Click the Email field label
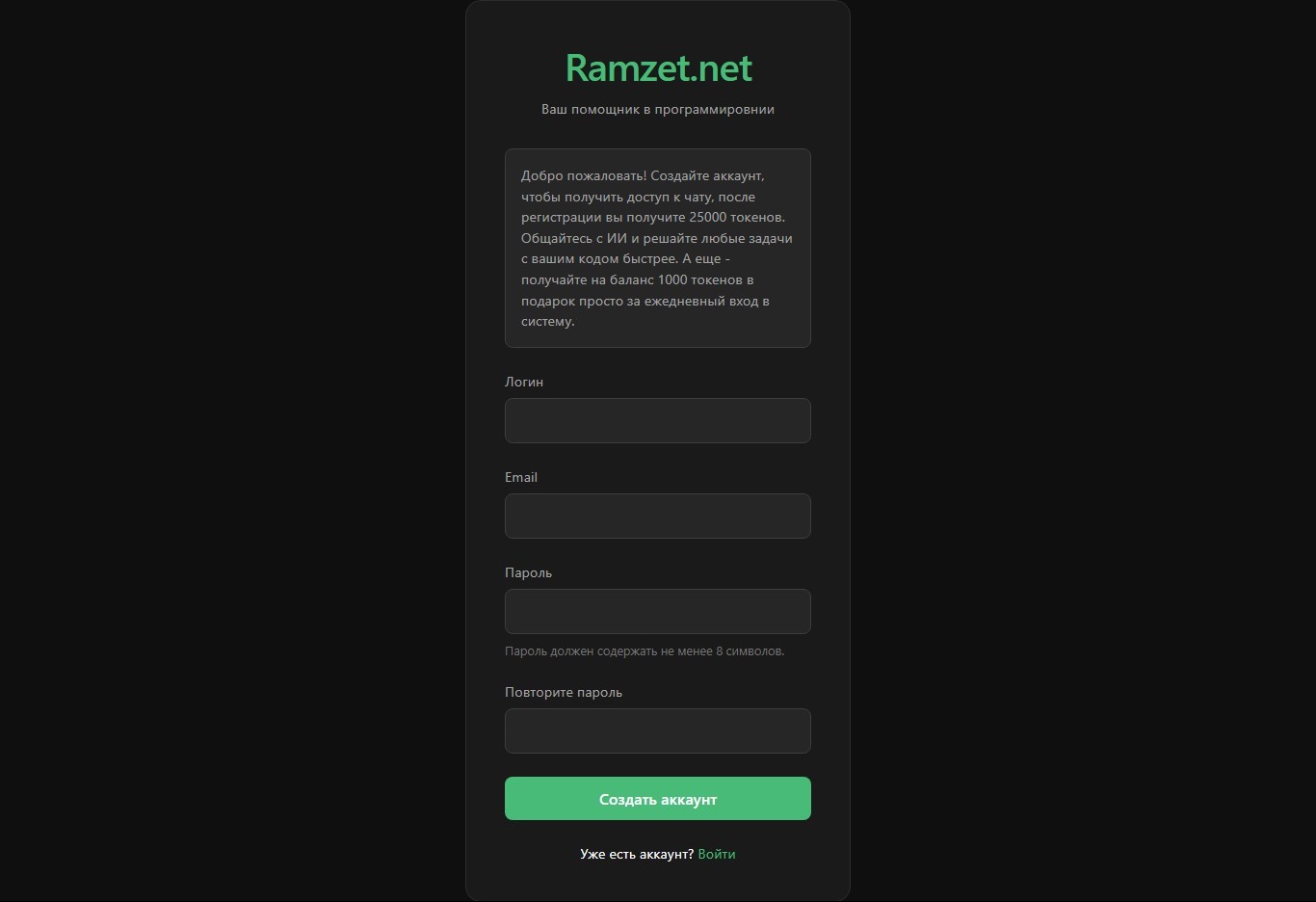This screenshot has height=902, width=1316. pos(521,477)
